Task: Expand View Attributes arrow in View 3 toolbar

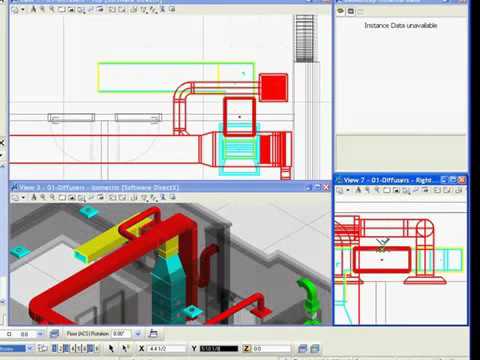Action: click(x=23, y=198)
